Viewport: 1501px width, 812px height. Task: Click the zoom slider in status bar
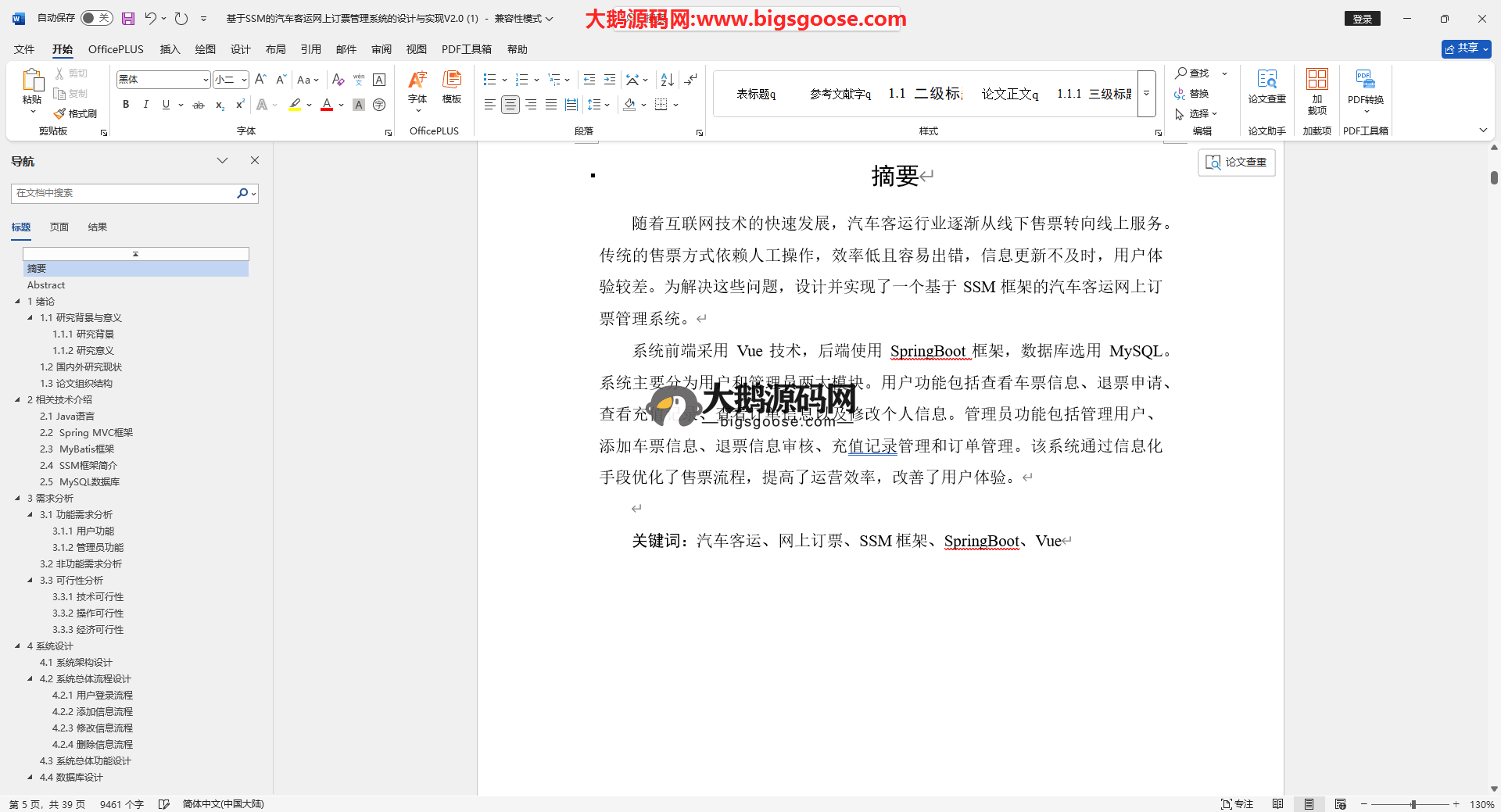pos(1413,804)
